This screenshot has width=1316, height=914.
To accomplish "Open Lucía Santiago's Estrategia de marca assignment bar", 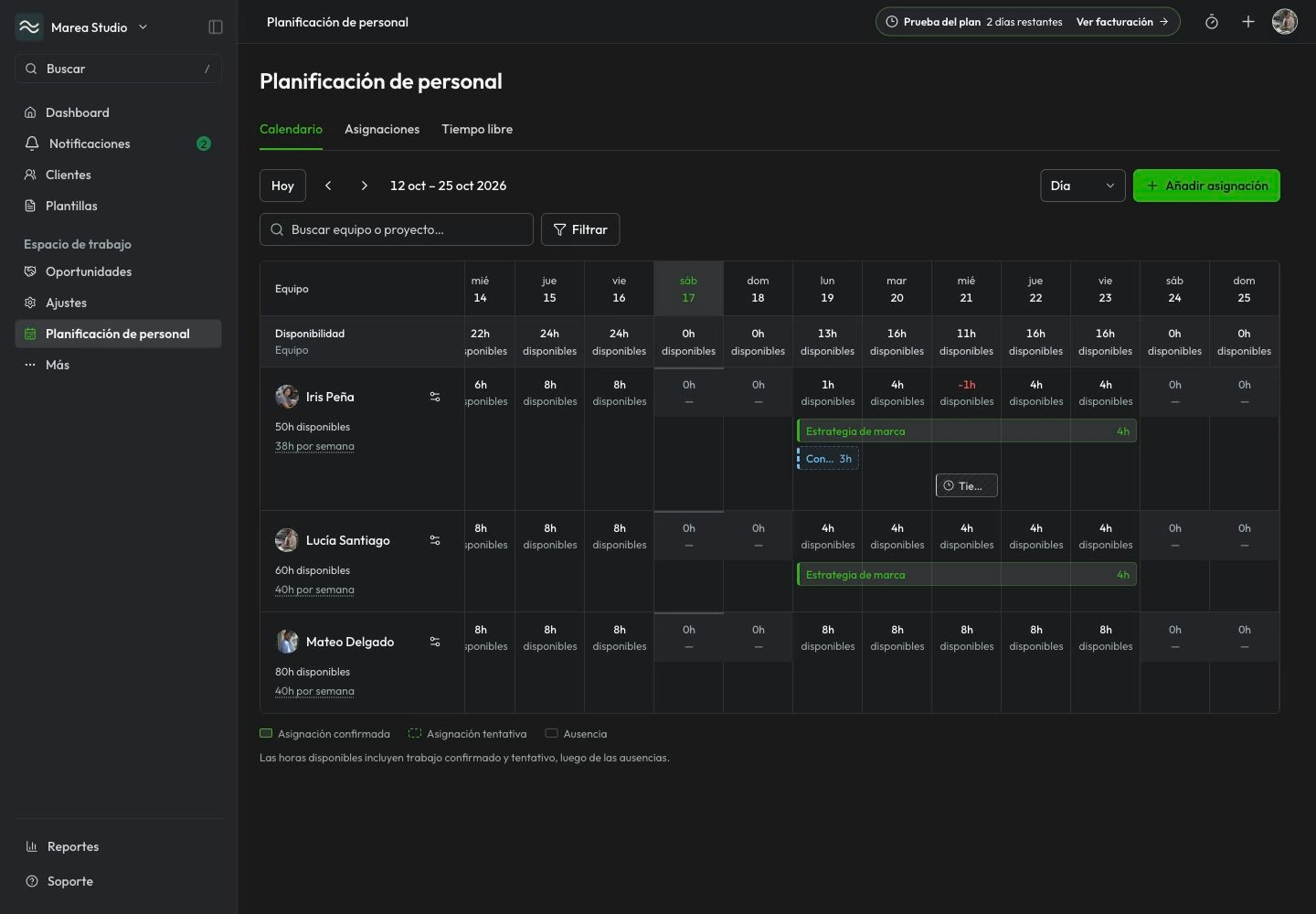I will pos(967,575).
